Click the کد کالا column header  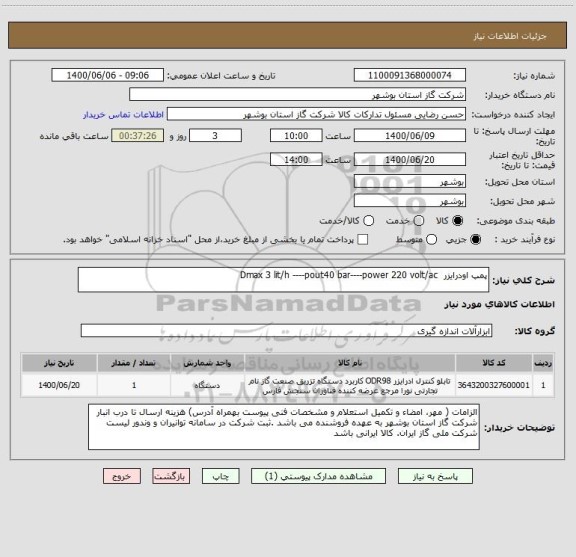(x=494, y=363)
